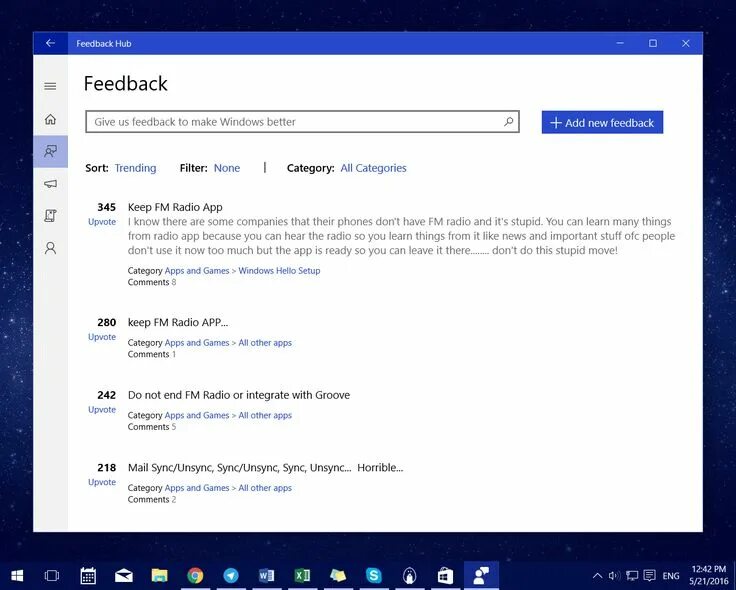
Task: Open the All Categories selector
Action: (x=373, y=168)
